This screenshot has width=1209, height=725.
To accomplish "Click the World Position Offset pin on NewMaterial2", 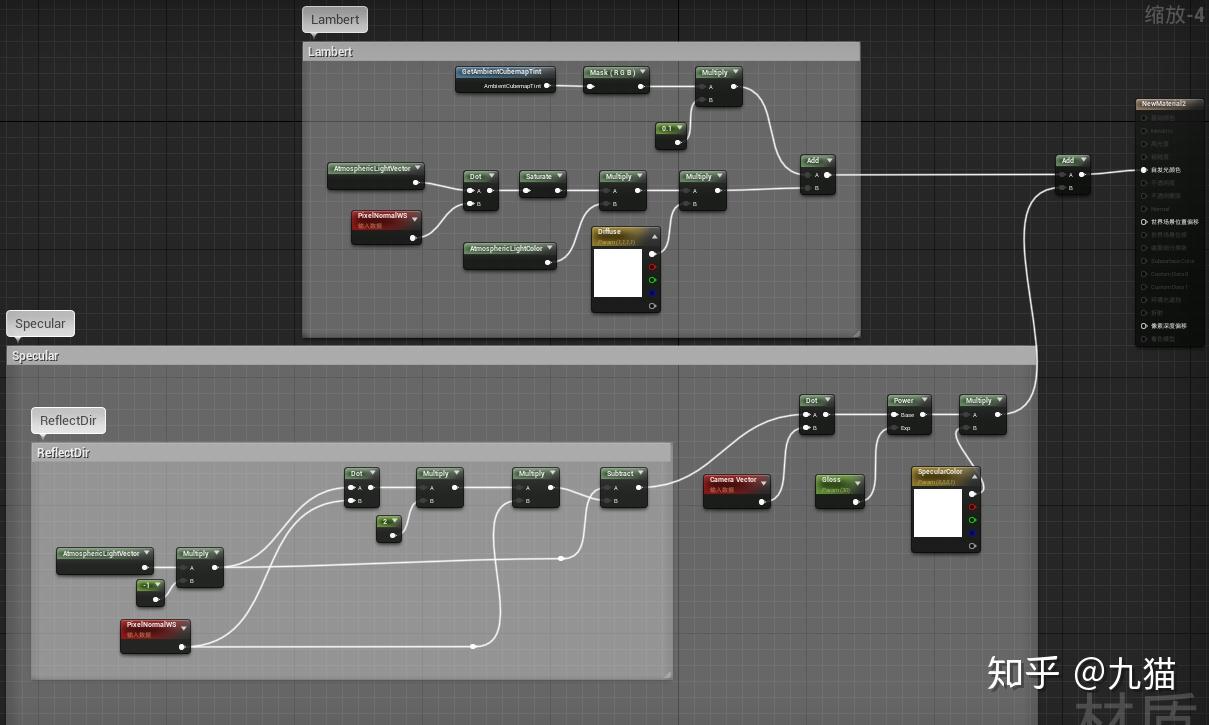I will tap(1143, 220).
